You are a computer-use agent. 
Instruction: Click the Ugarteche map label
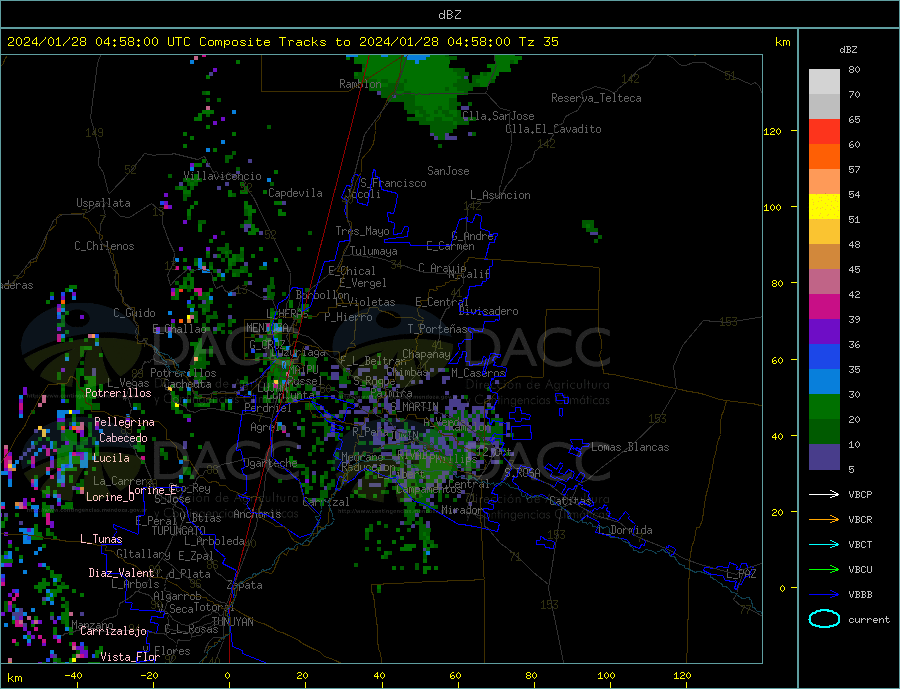(x=270, y=463)
